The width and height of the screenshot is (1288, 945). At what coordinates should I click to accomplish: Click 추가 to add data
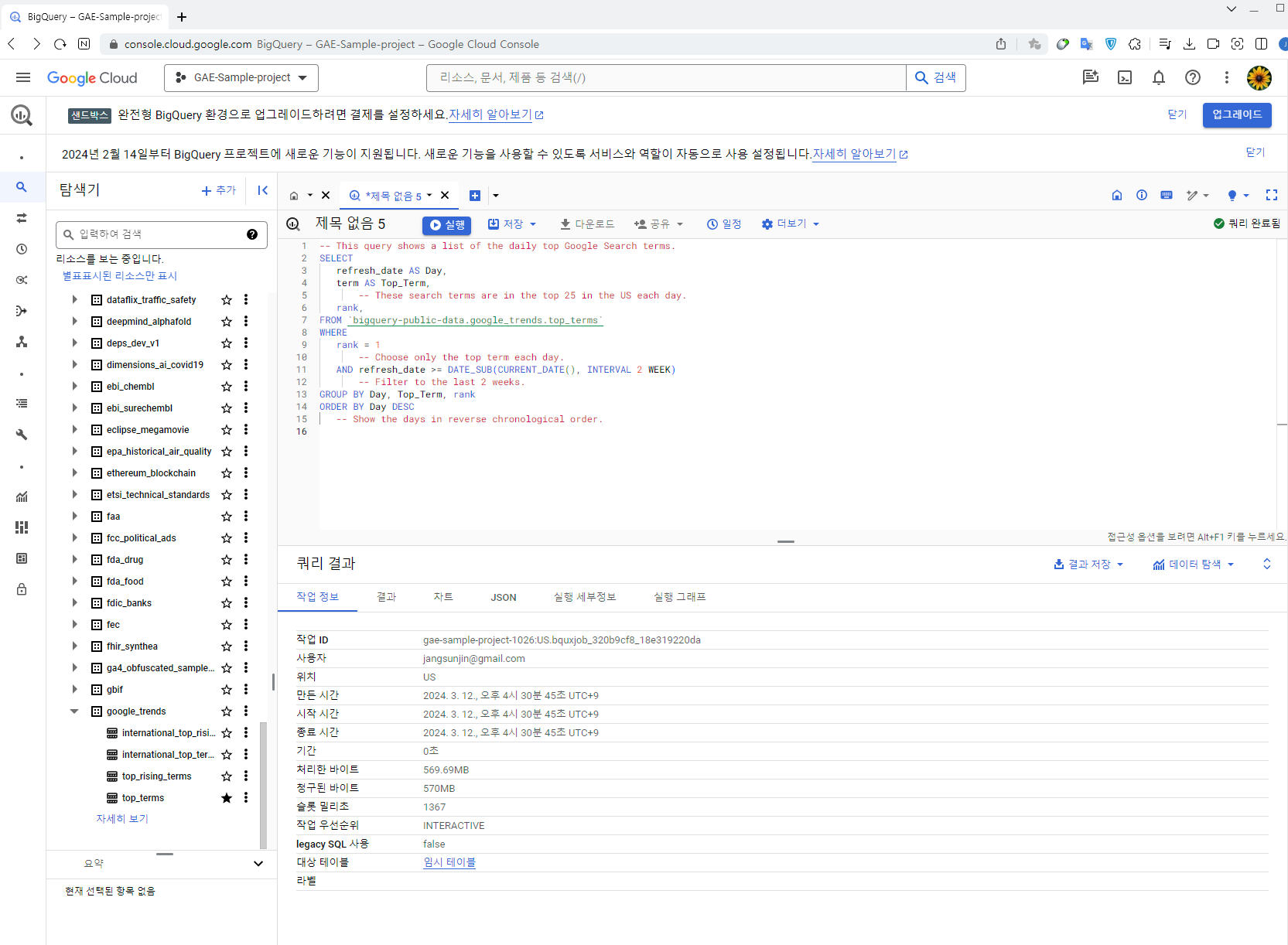(x=218, y=190)
